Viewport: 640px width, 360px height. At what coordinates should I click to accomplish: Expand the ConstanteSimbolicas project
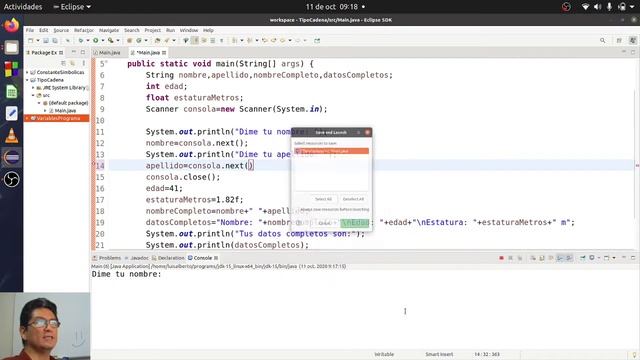coord(27,72)
